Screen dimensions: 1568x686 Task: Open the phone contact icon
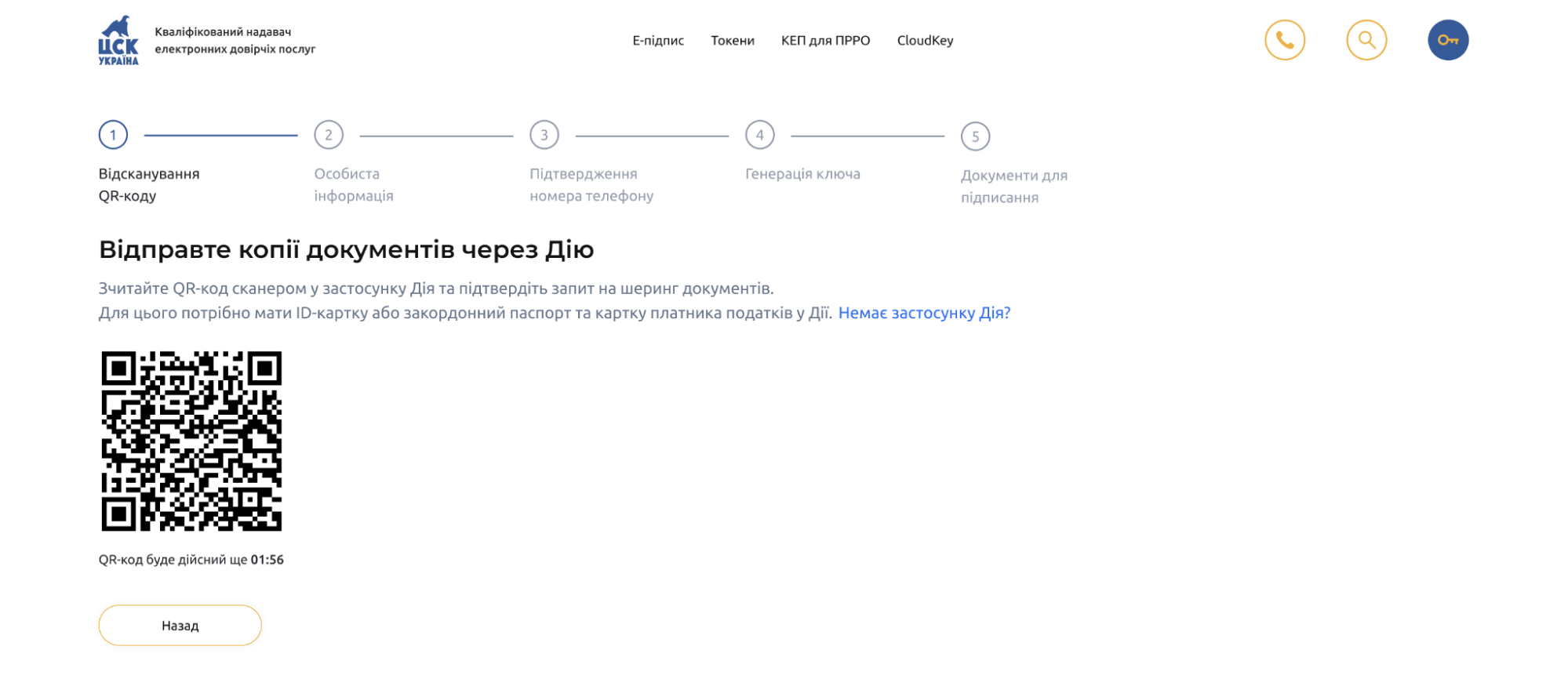click(x=1285, y=40)
